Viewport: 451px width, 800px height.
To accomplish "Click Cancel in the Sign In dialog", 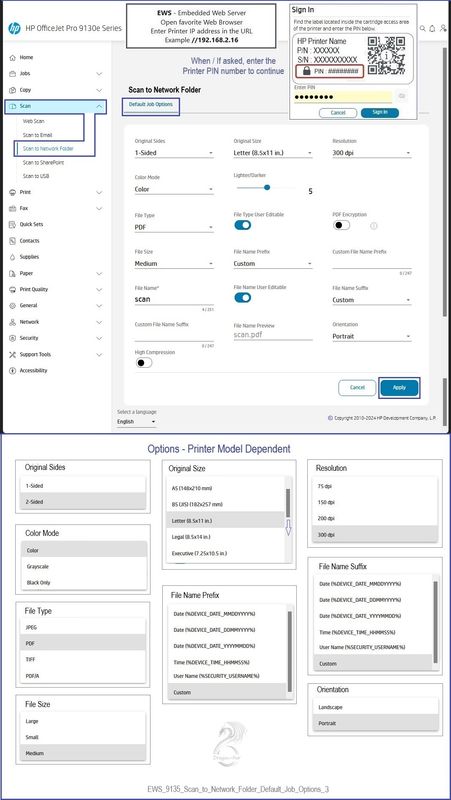I will 338,112.
